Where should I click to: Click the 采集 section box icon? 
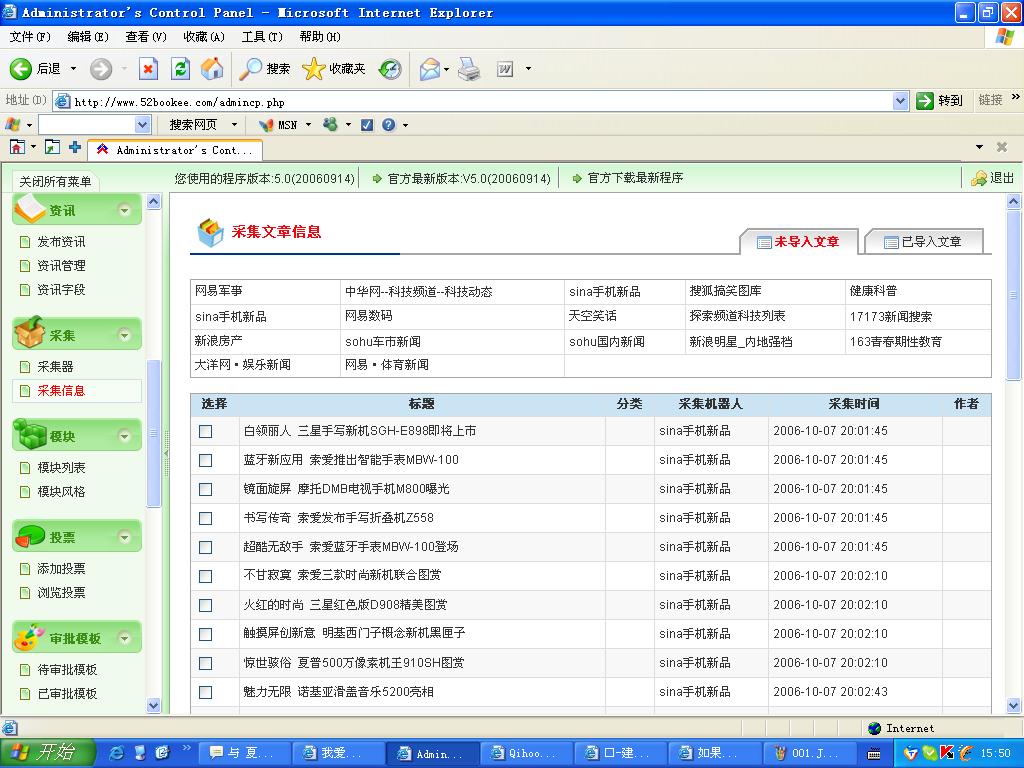(29, 333)
